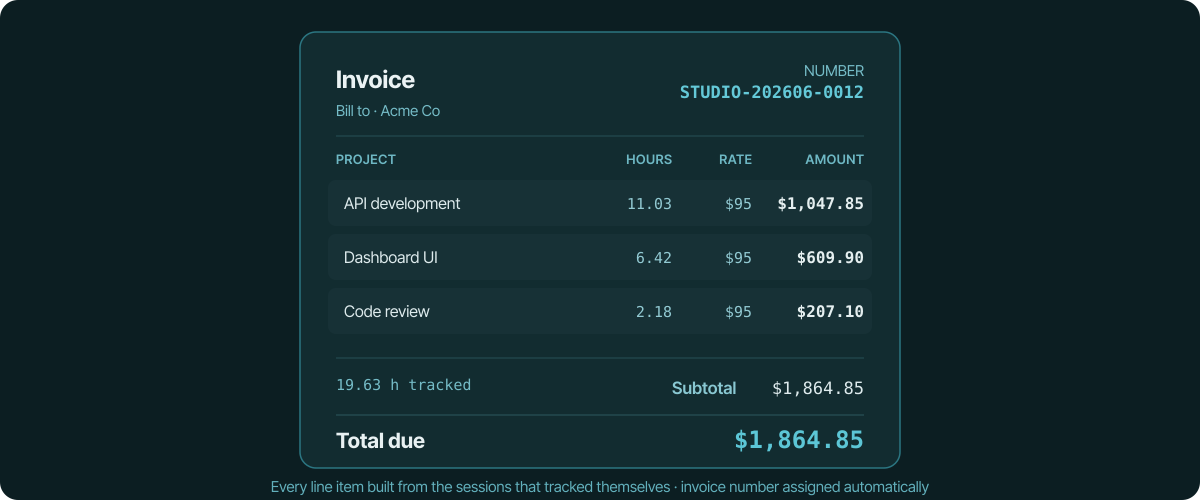
Task: Click the '19.63 h tracked' text
Action: pyautogui.click(x=403, y=384)
